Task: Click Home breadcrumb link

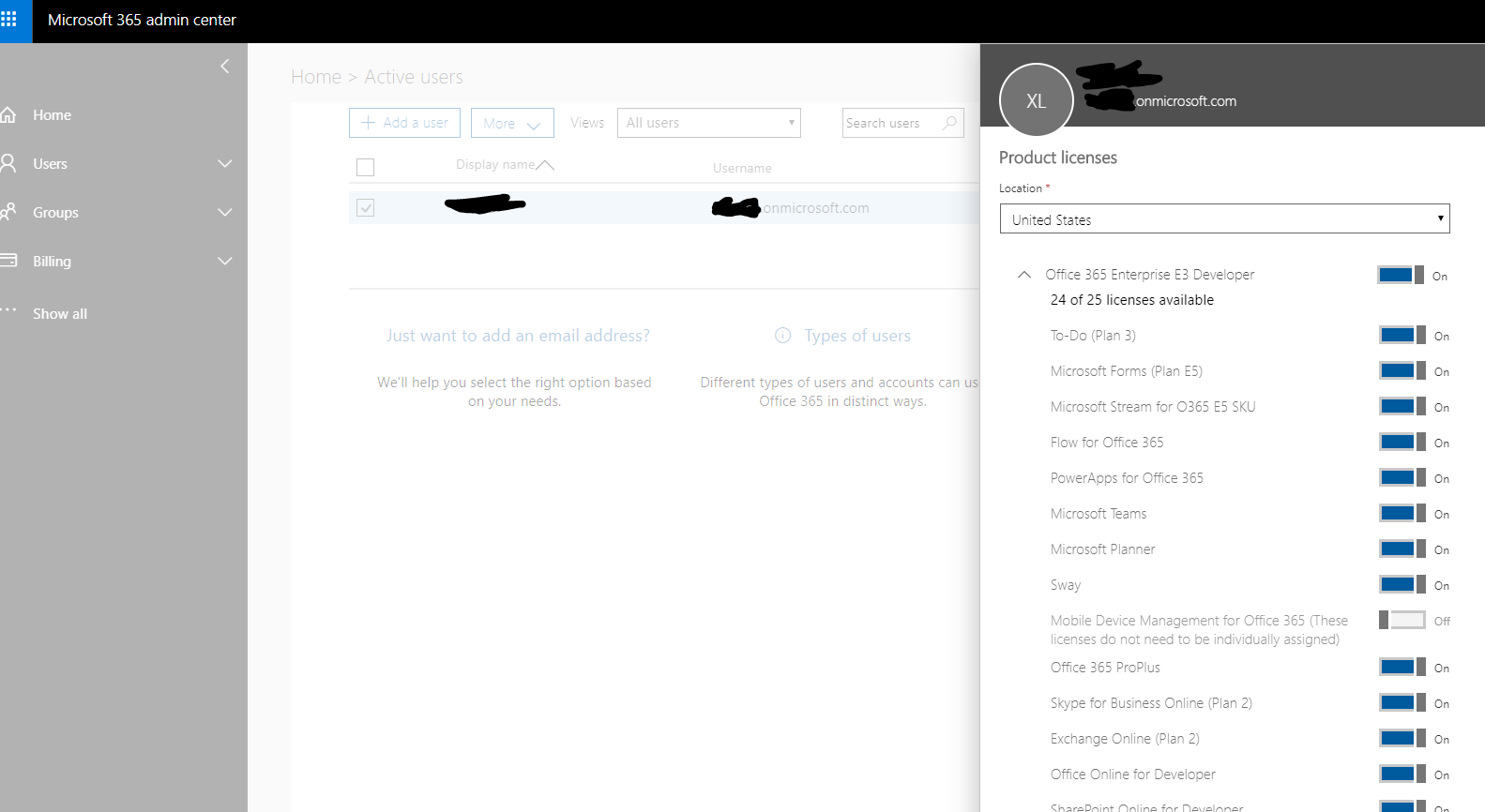Action: [x=316, y=77]
